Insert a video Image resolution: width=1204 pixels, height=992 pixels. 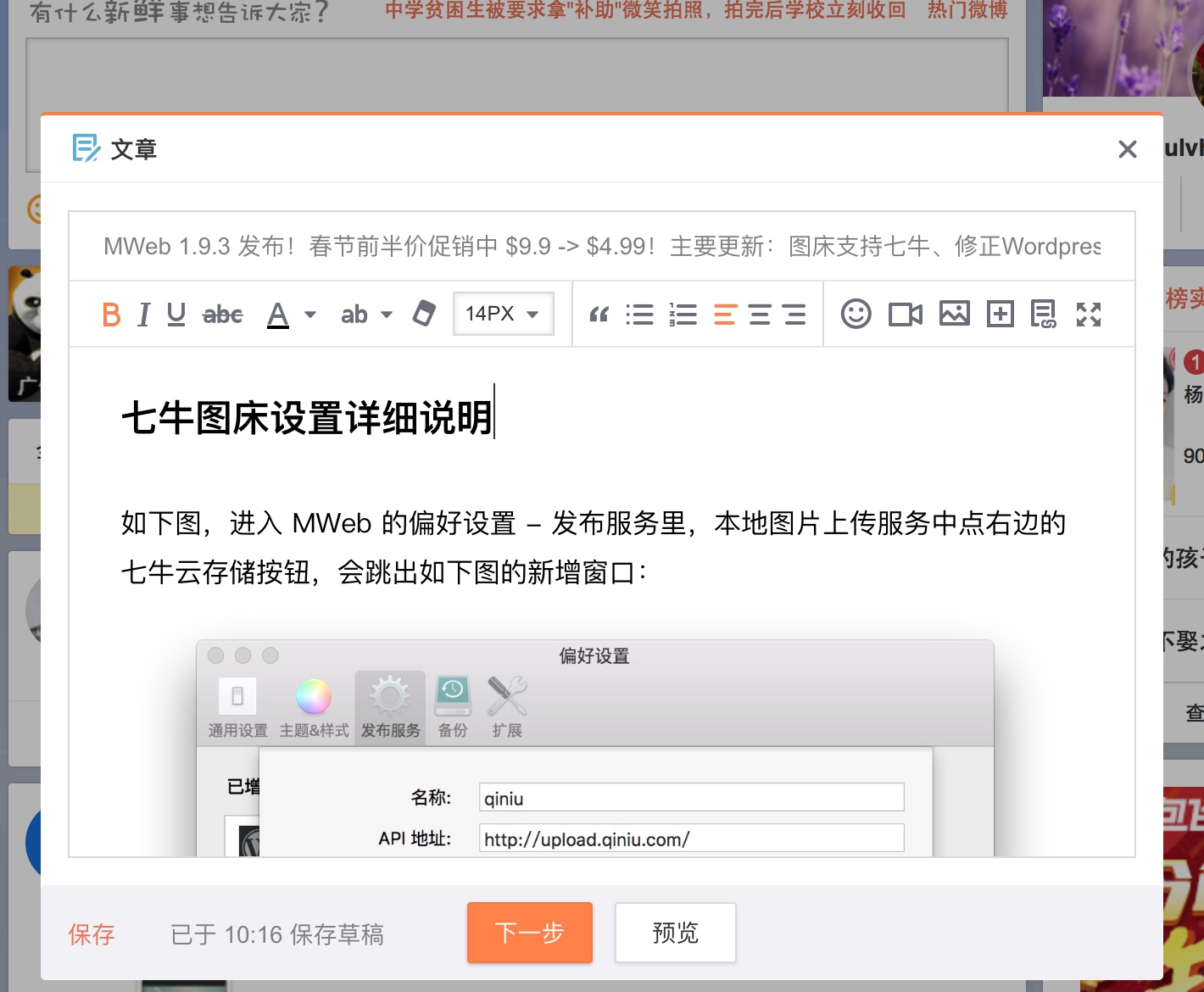tap(906, 315)
